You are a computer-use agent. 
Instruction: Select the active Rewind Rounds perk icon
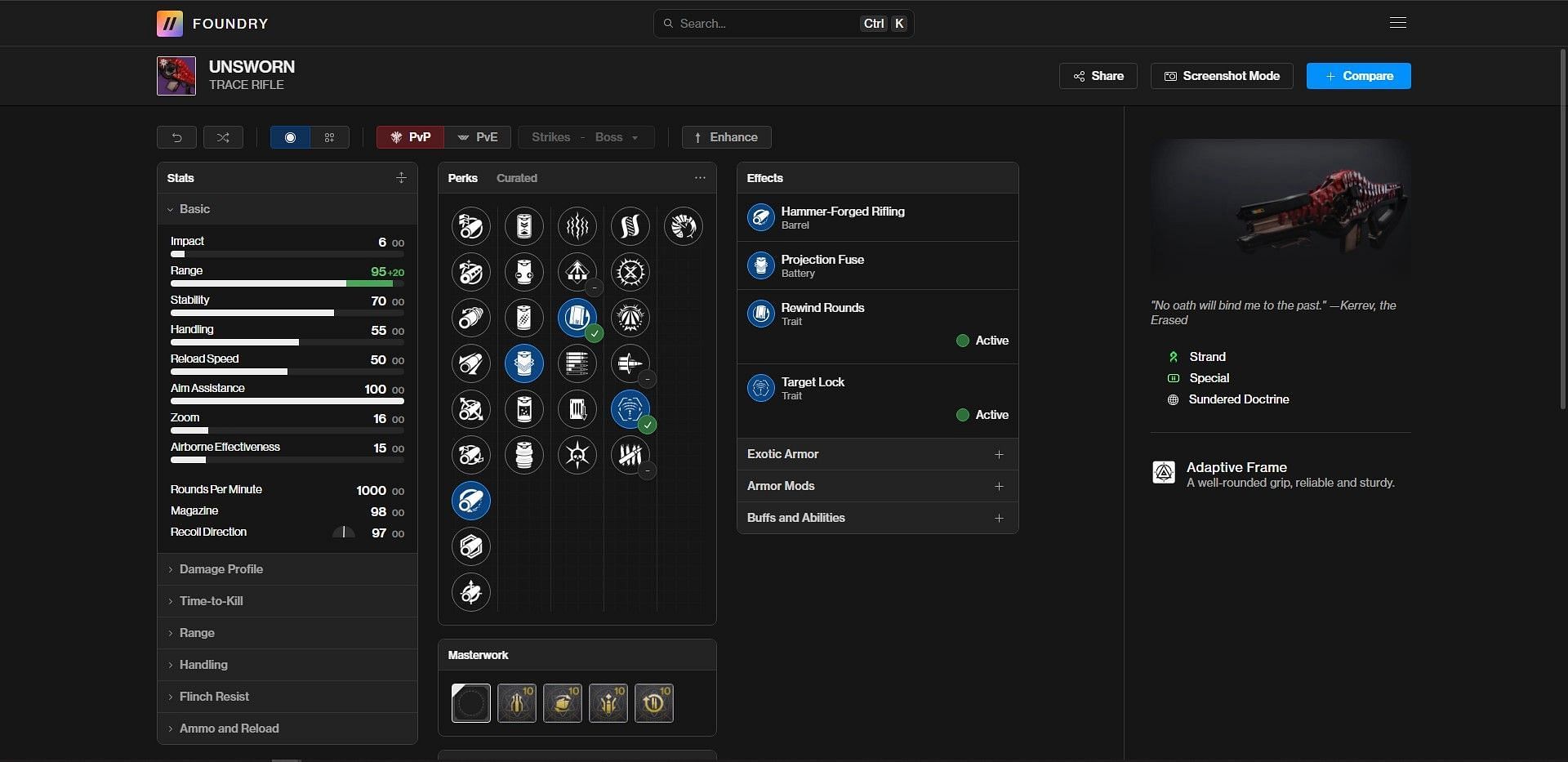[x=577, y=318]
